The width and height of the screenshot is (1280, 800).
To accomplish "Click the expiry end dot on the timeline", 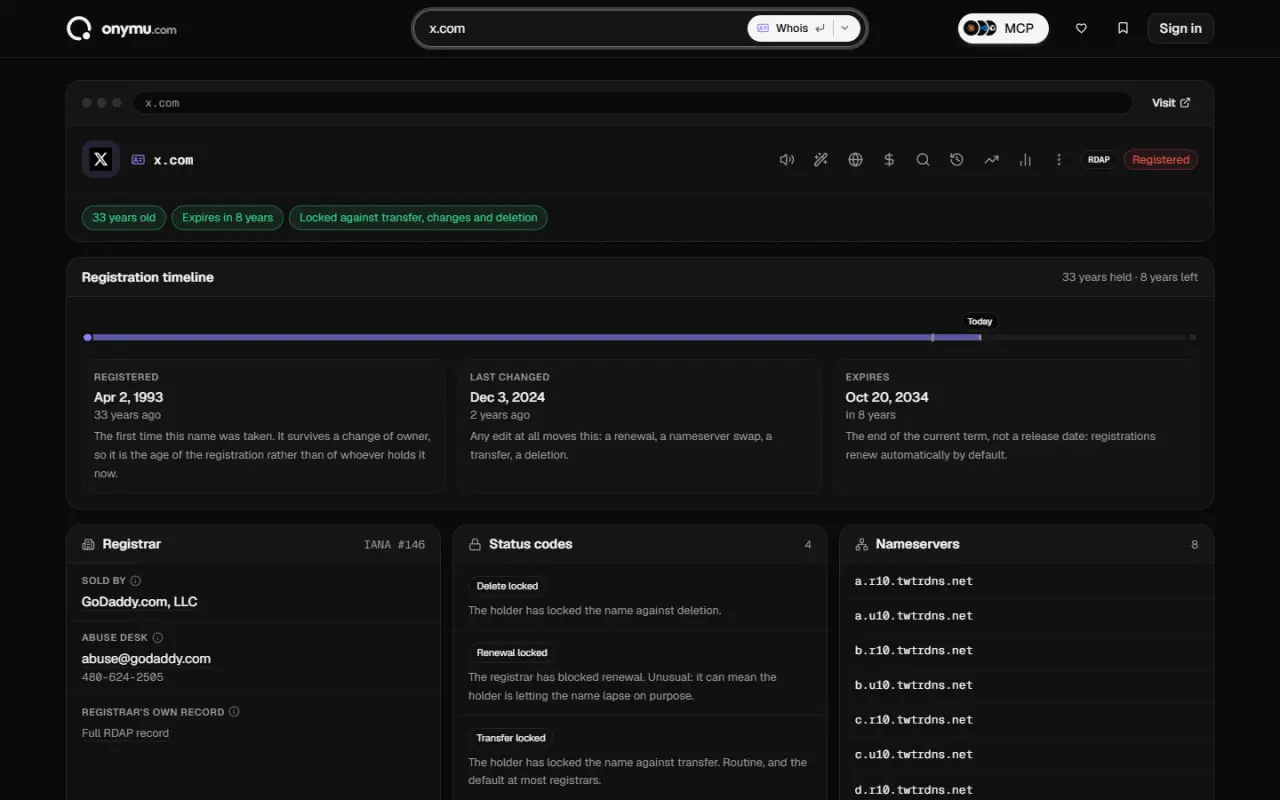I will click(x=1192, y=338).
